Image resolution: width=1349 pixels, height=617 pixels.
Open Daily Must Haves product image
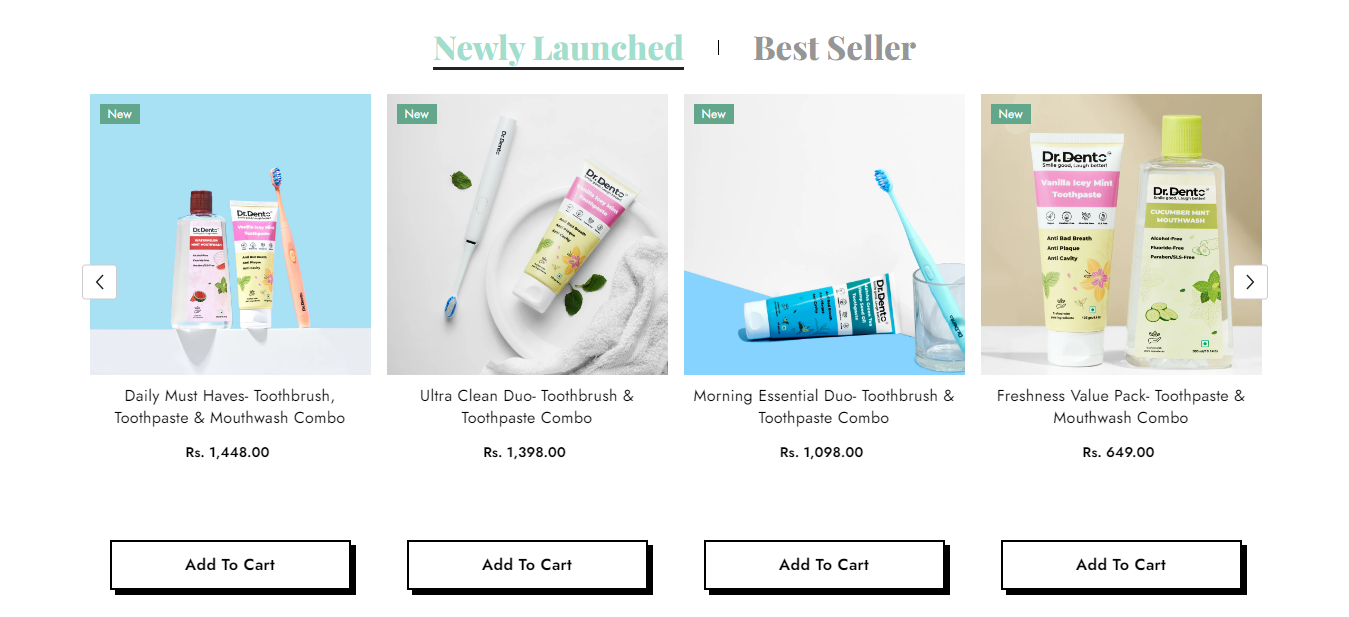[x=230, y=234]
